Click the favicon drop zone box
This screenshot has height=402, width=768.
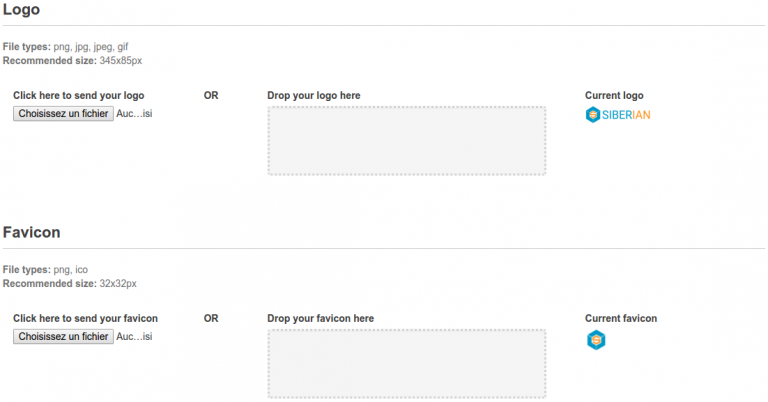click(x=406, y=364)
